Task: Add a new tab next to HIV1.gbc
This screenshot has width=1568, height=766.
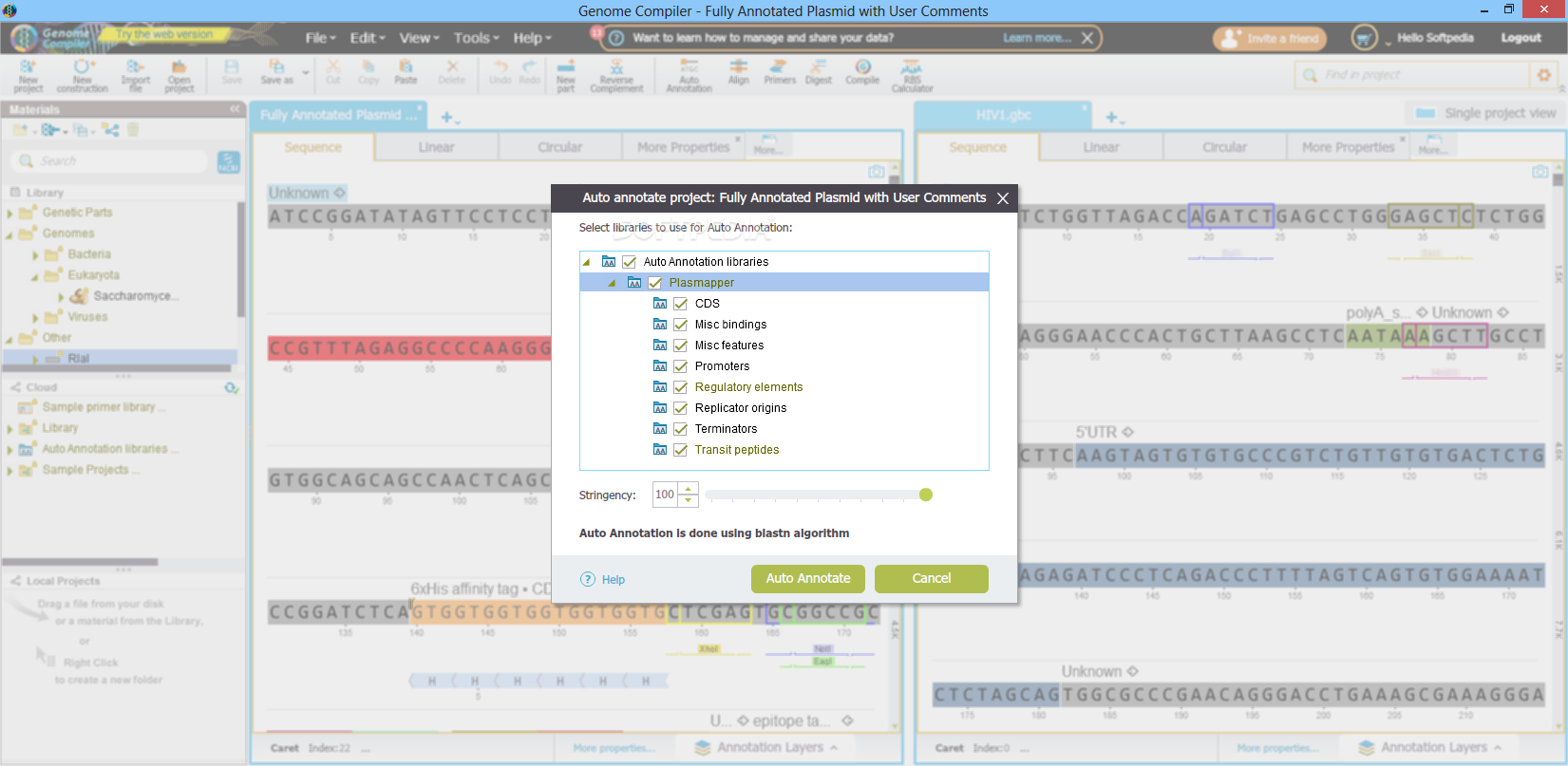Action: pos(1115,117)
